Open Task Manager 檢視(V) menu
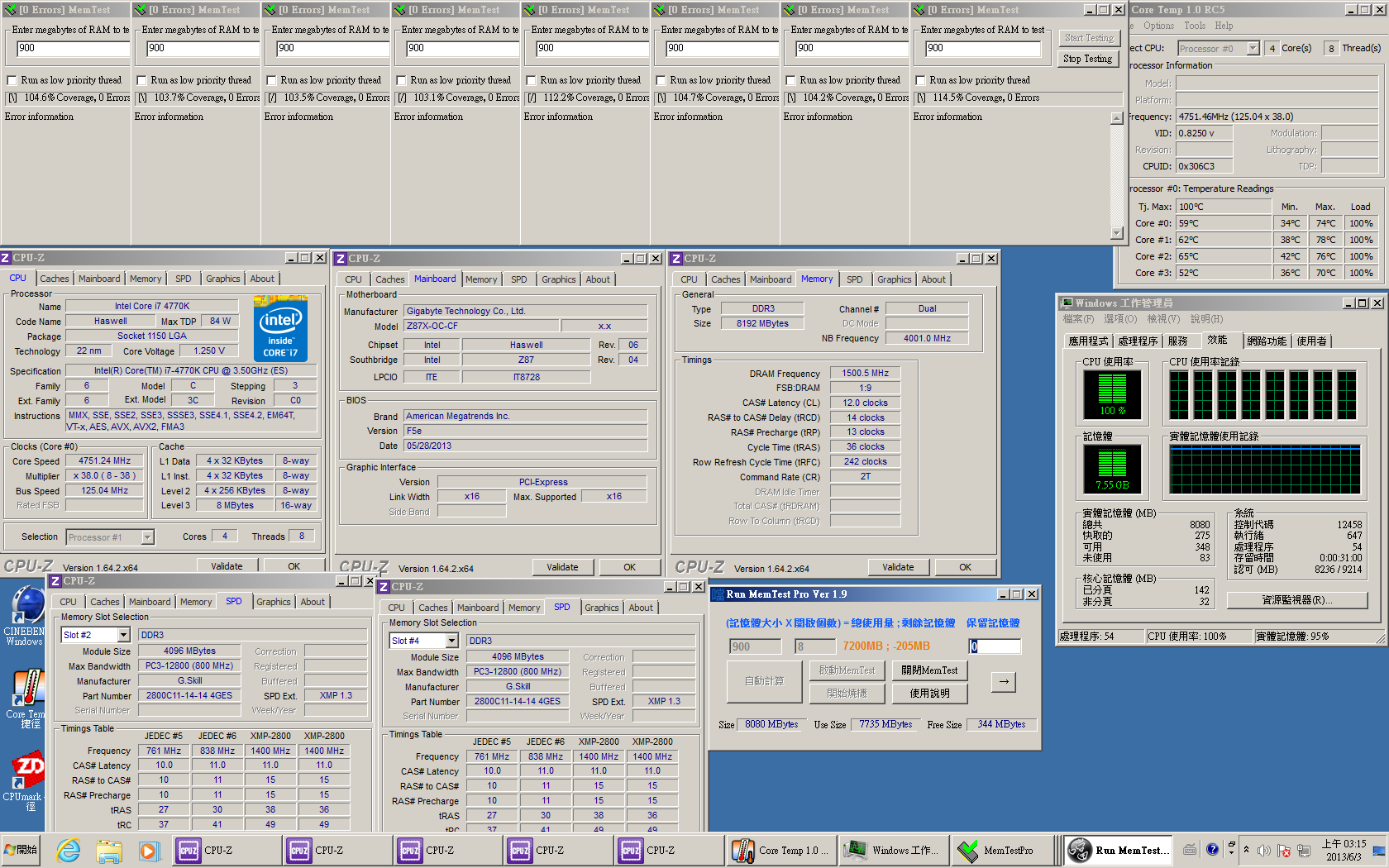 [x=1163, y=319]
